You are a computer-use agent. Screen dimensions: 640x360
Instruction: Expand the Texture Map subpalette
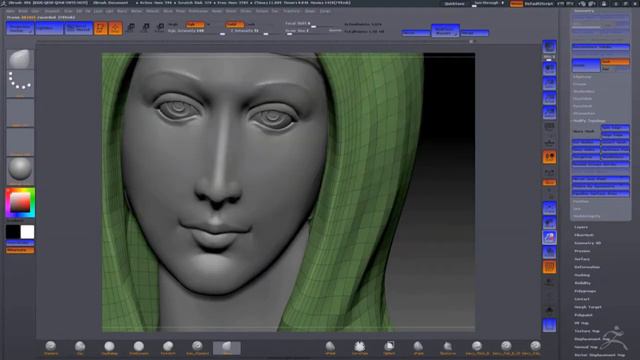point(587,331)
